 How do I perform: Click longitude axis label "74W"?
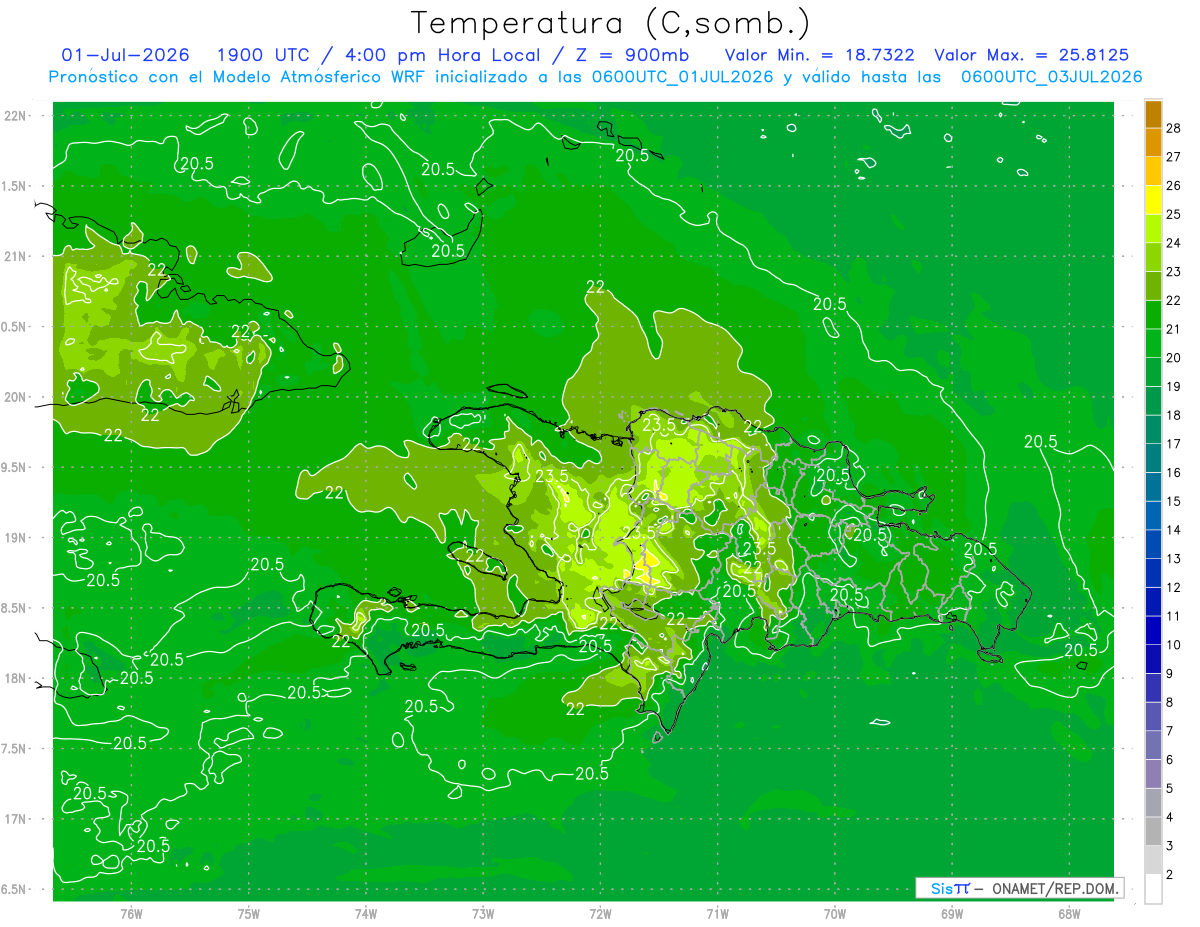(366, 913)
